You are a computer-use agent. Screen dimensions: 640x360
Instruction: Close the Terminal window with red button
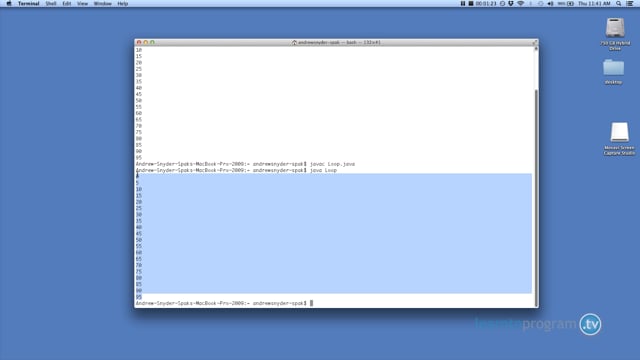(139, 42)
